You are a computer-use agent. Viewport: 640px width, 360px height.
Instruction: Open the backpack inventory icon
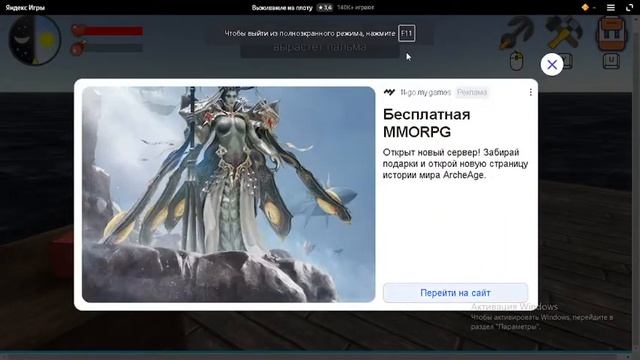pyautogui.click(x=611, y=33)
